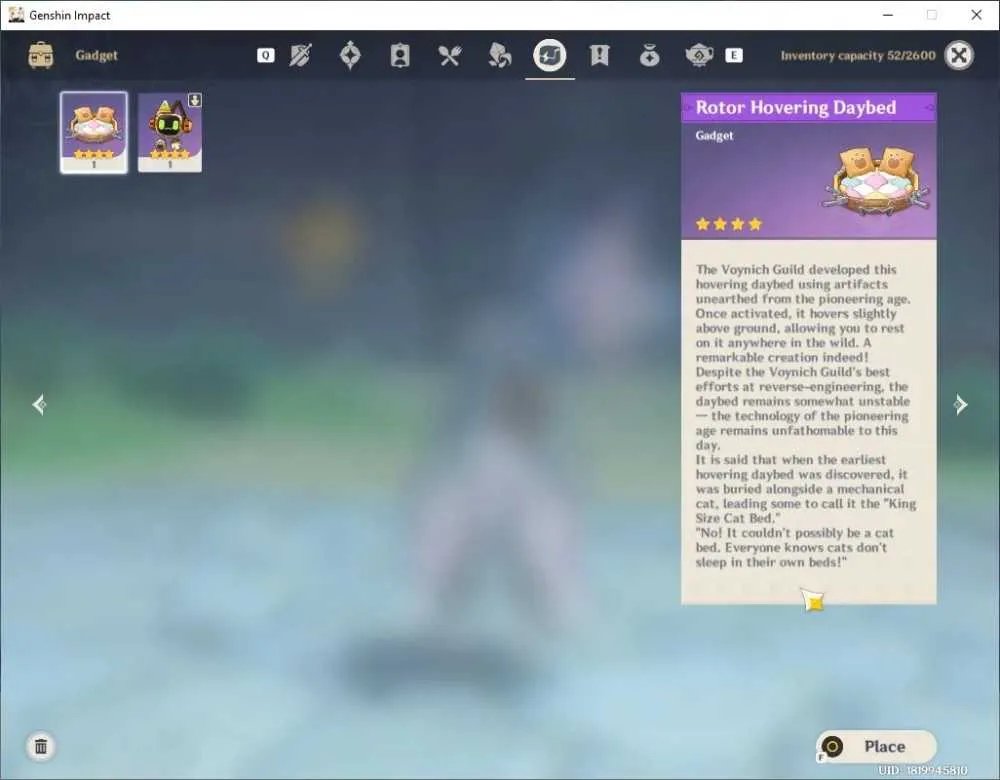Minimize the Genshin Impact window

click(888, 15)
